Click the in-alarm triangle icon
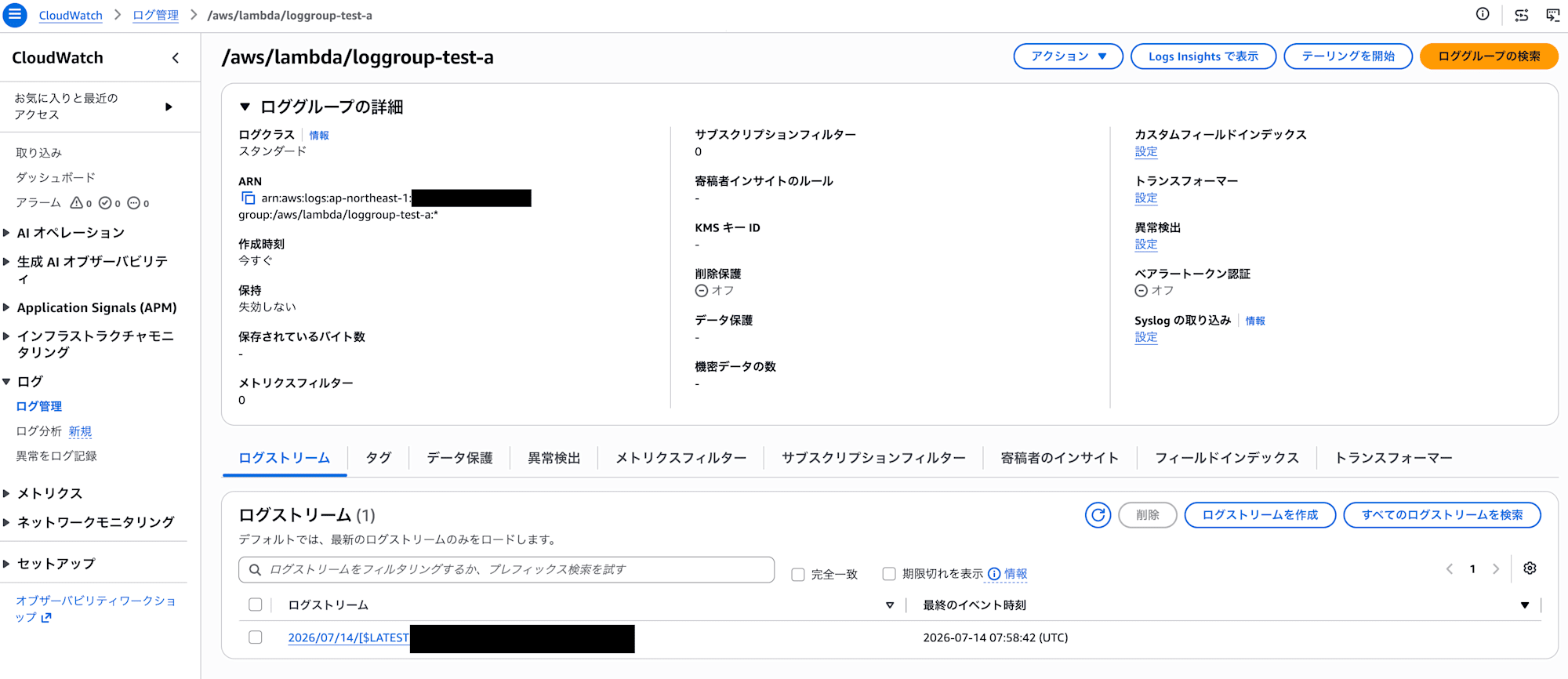This screenshot has height=679, width=1568. coord(77,203)
